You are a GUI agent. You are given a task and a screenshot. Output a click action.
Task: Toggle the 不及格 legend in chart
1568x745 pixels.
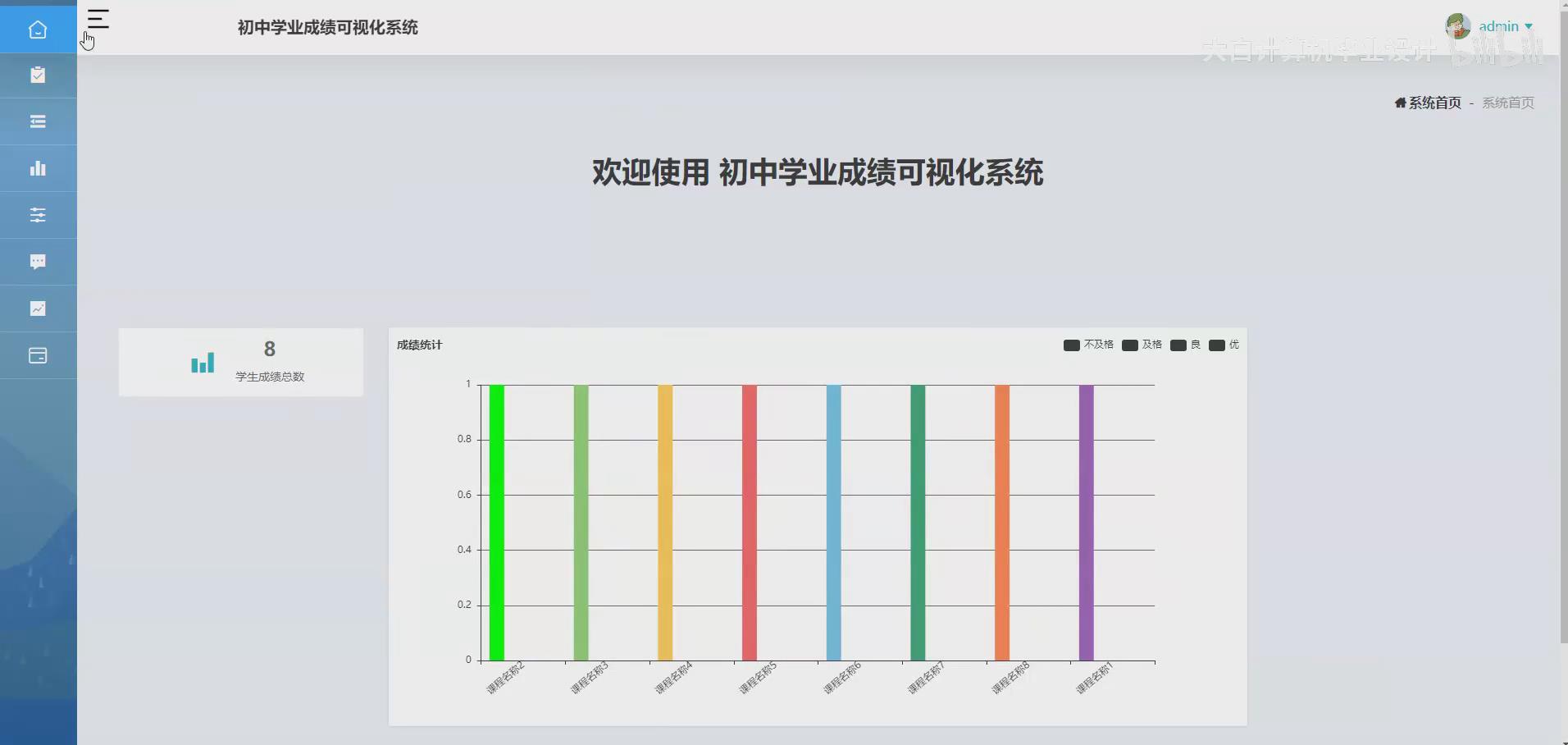point(1088,345)
